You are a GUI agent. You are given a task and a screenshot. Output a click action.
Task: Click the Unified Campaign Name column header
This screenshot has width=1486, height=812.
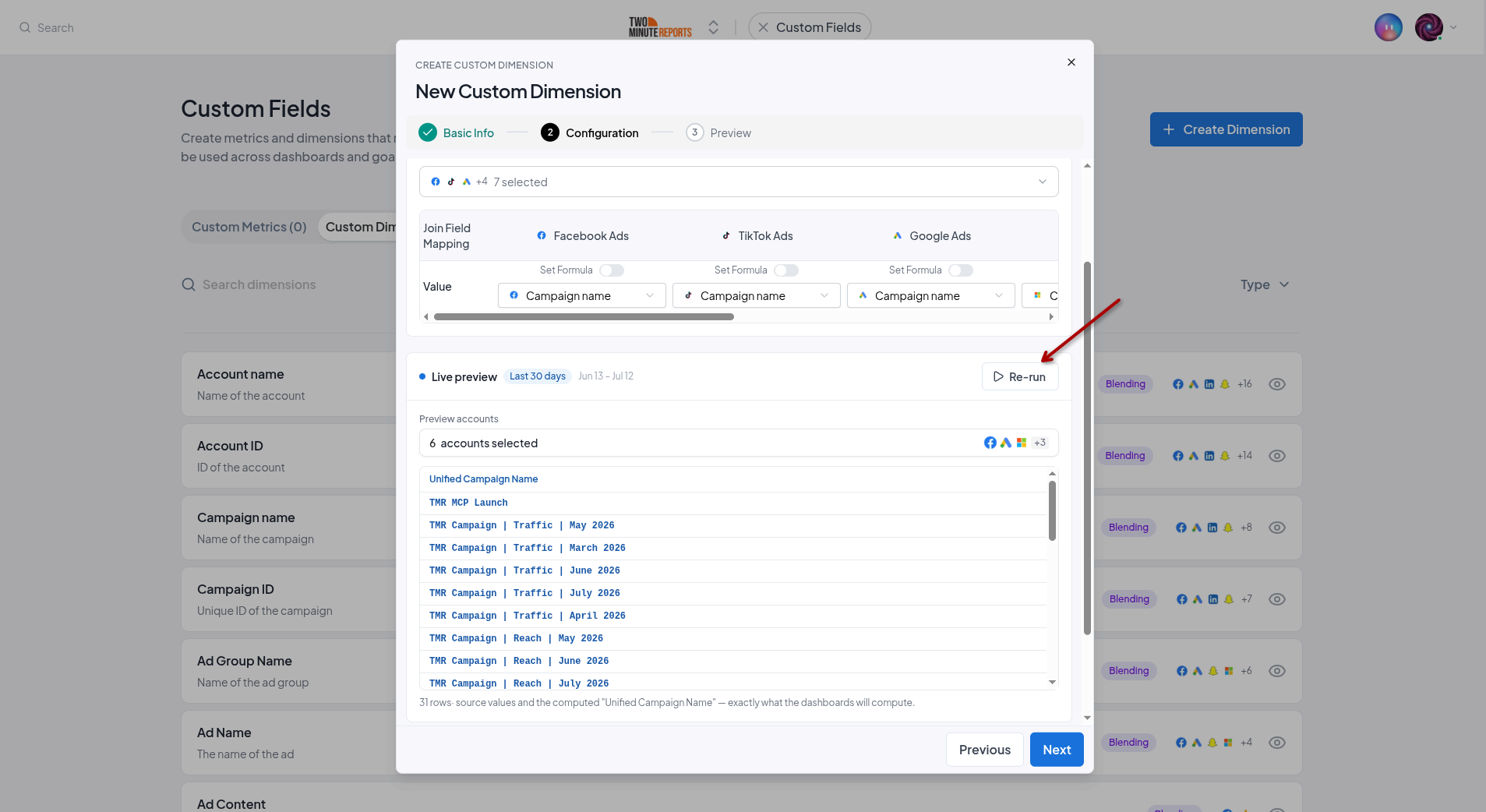(483, 479)
